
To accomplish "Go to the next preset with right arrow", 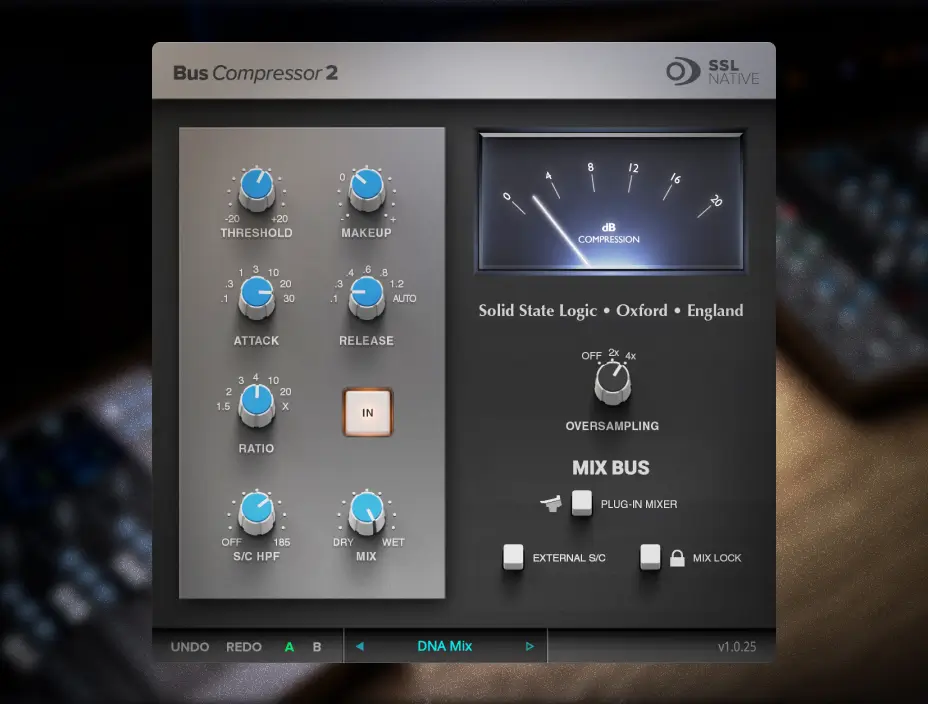I will [530, 646].
